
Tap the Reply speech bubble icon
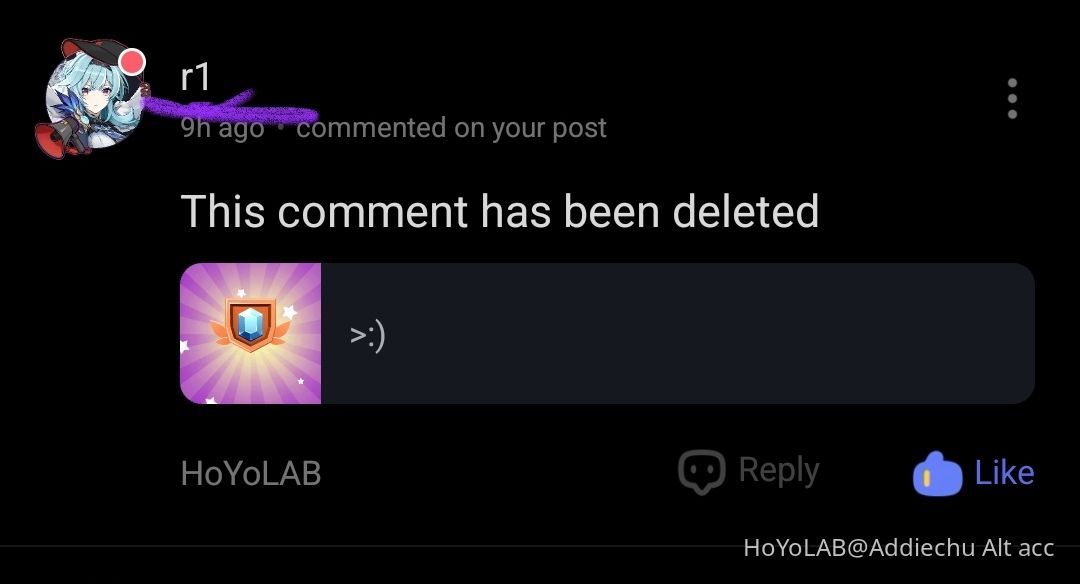pos(701,472)
